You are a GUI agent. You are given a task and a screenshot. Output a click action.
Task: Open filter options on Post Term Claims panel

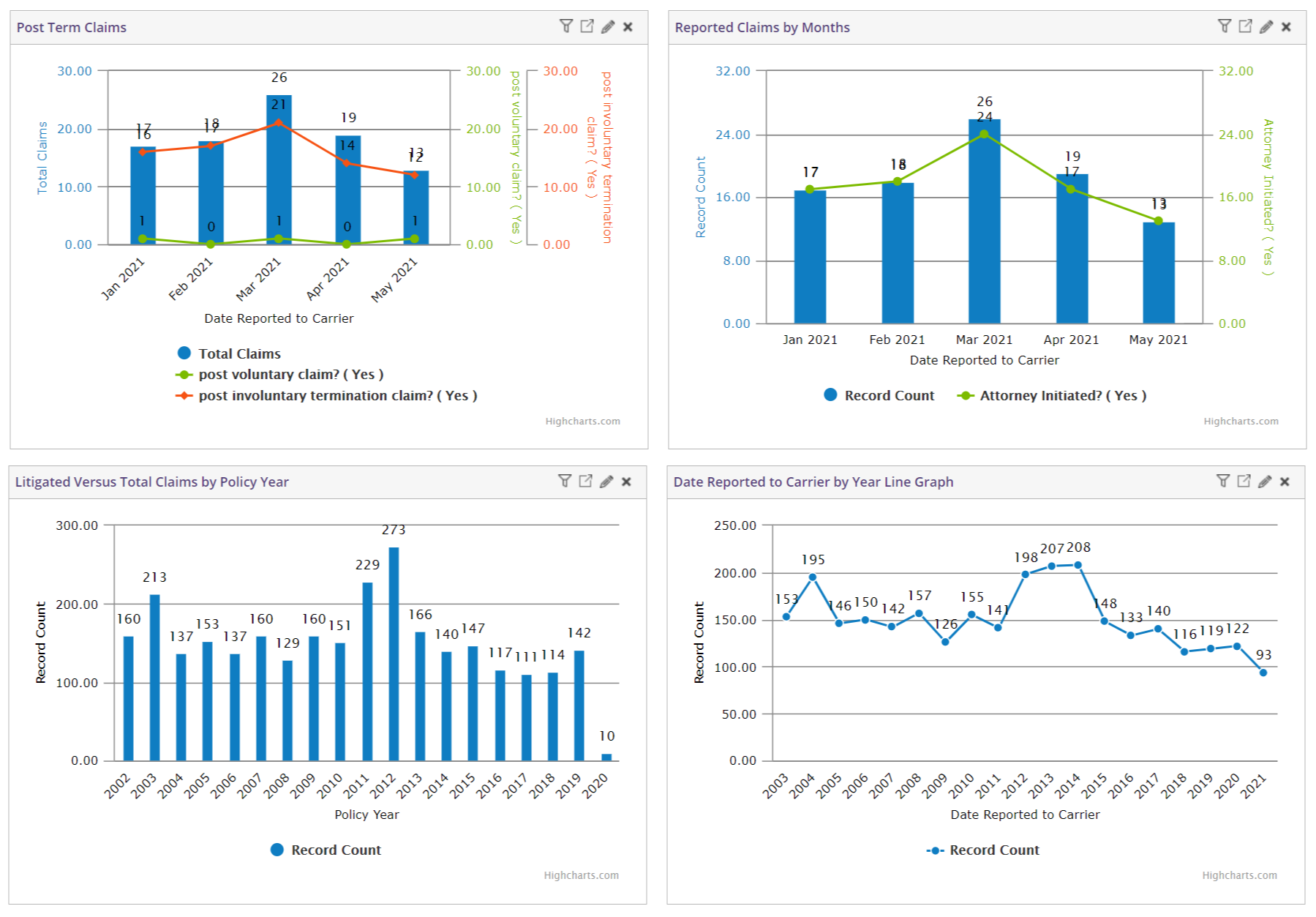tap(567, 26)
